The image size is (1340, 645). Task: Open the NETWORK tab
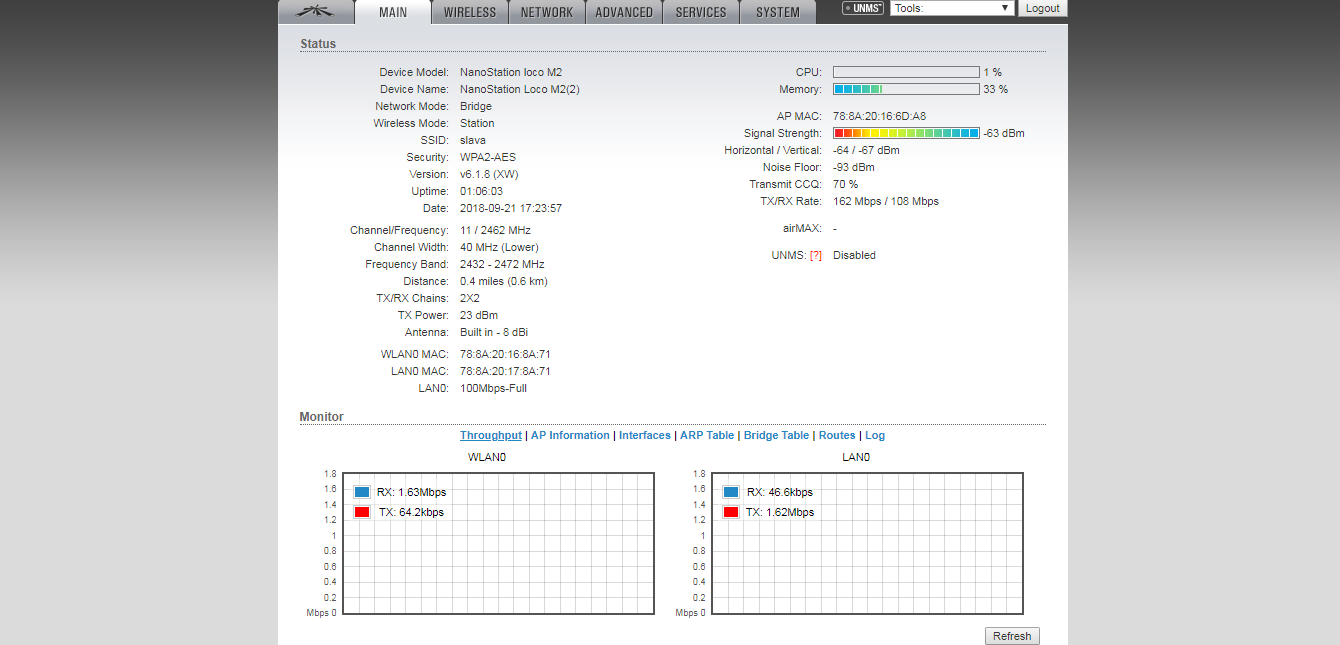[547, 12]
